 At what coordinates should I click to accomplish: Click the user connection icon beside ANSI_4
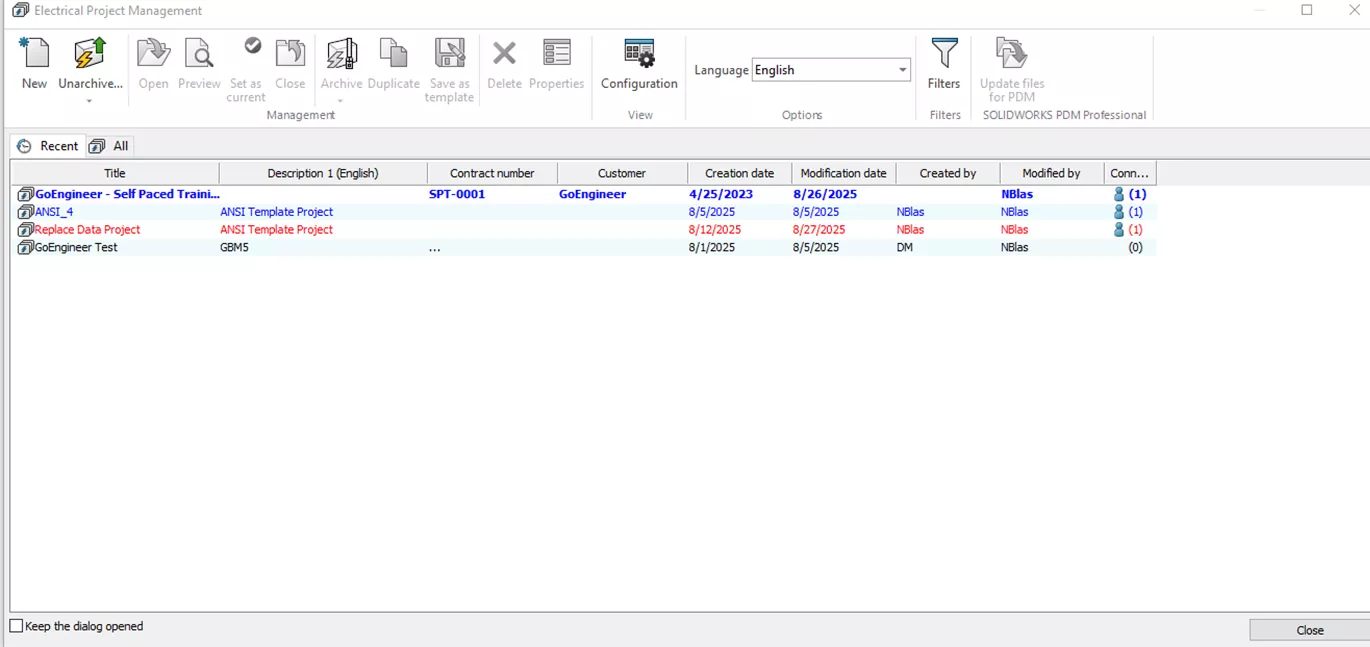click(1118, 211)
